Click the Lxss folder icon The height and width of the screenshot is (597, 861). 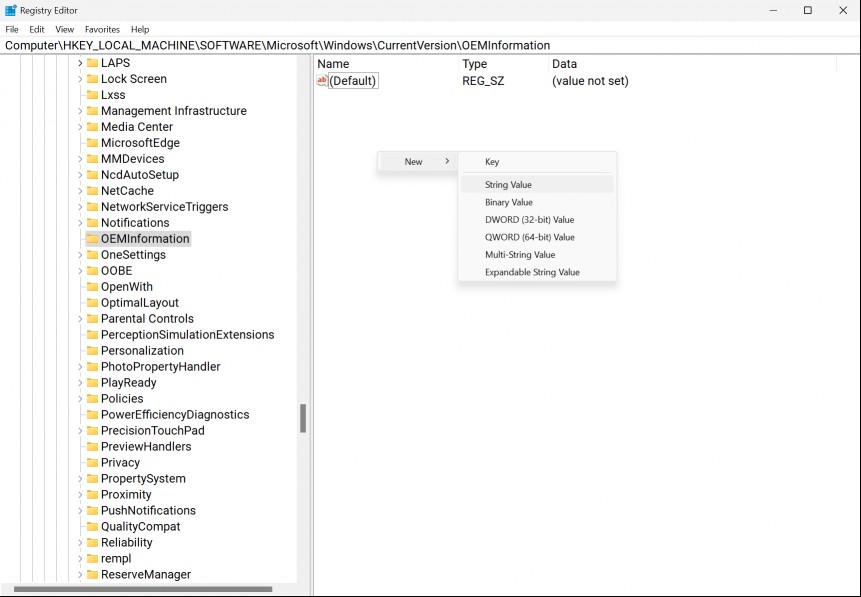coord(92,94)
